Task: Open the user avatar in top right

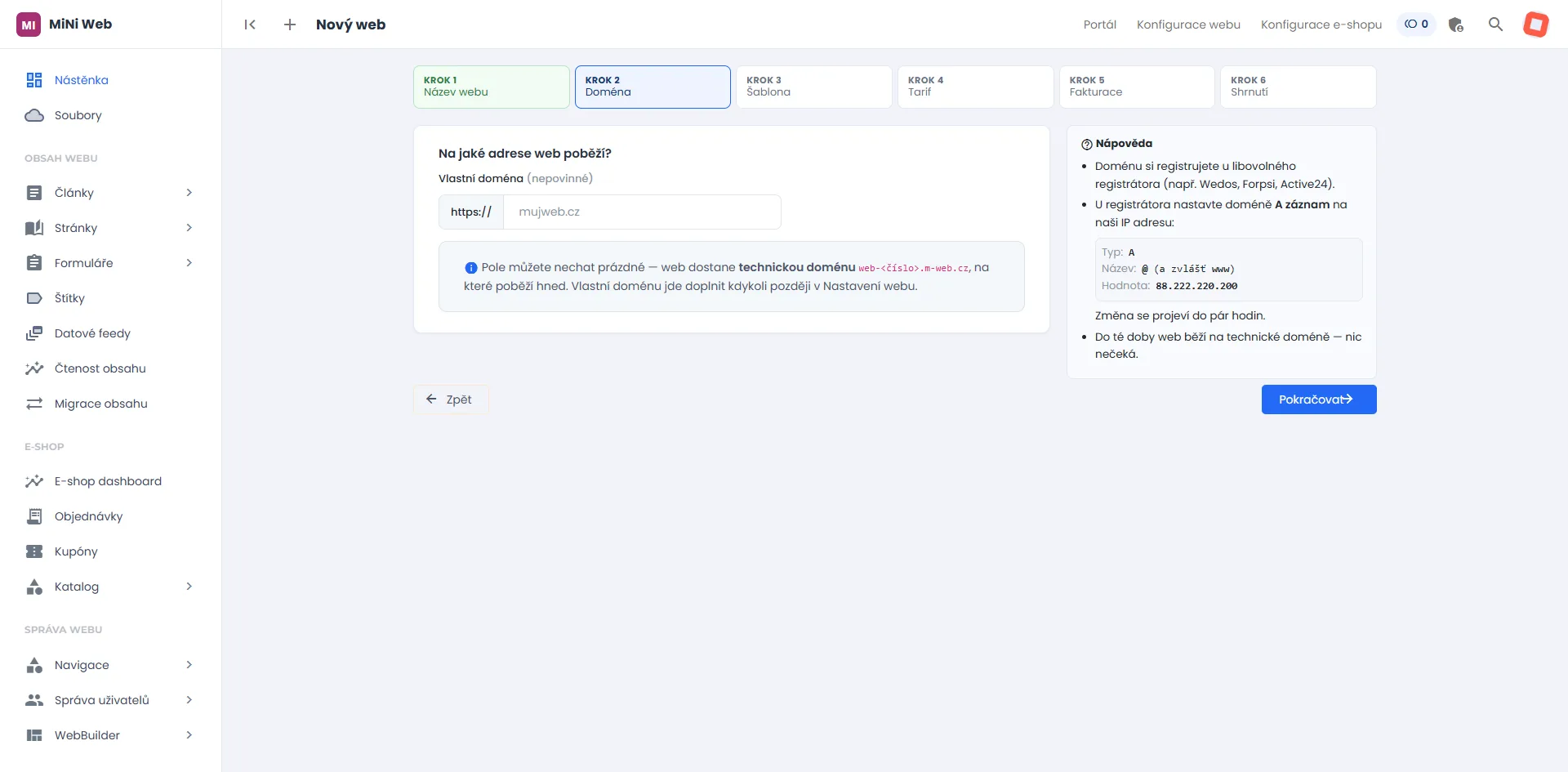Action: pos(1536,25)
